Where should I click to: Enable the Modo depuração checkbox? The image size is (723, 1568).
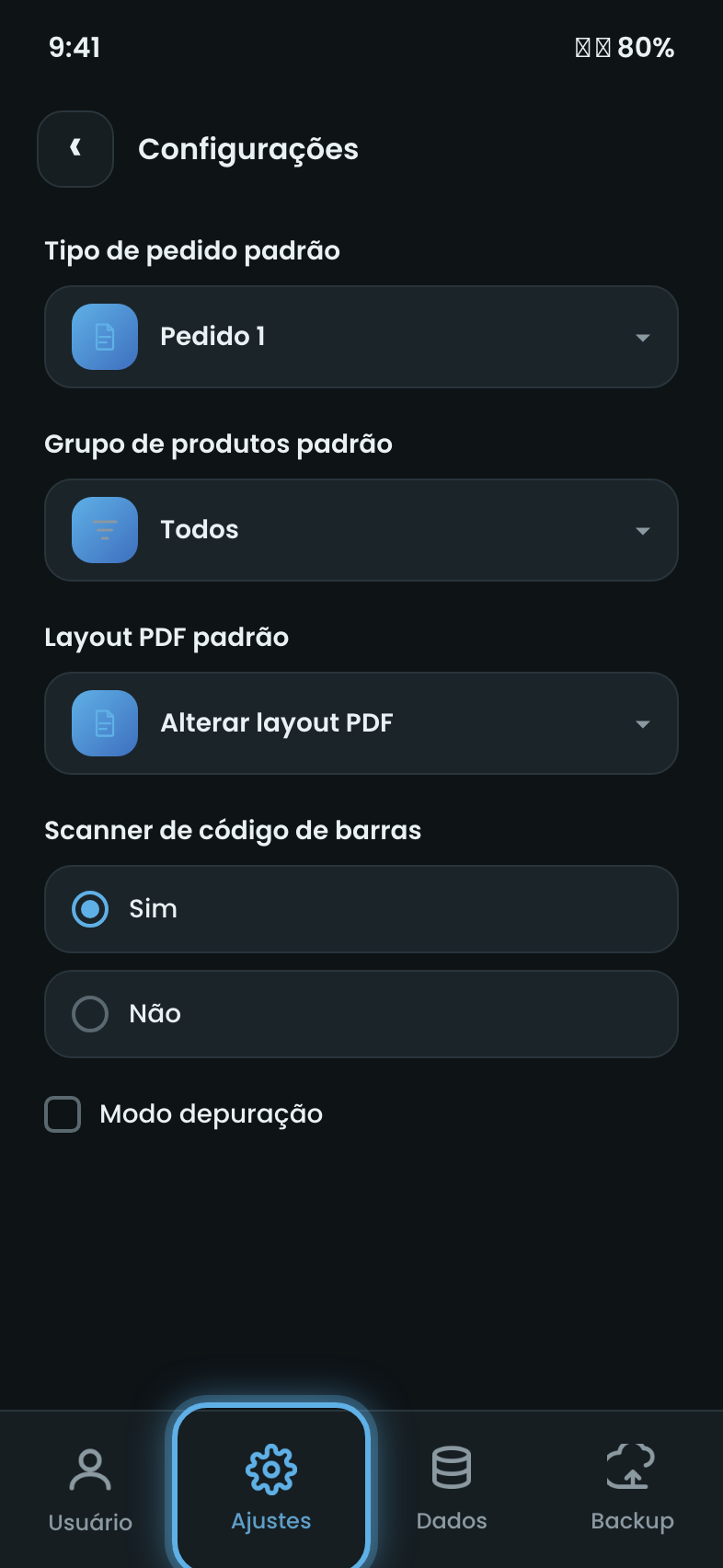click(x=63, y=1114)
